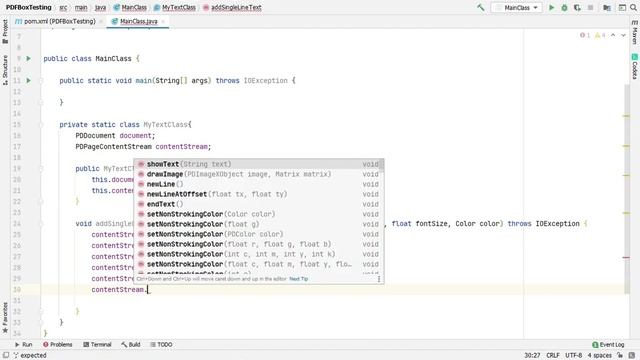Select setNonStrokingColor(float r, float g, float b)
The height and width of the screenshot is (360, 640).
256,244
